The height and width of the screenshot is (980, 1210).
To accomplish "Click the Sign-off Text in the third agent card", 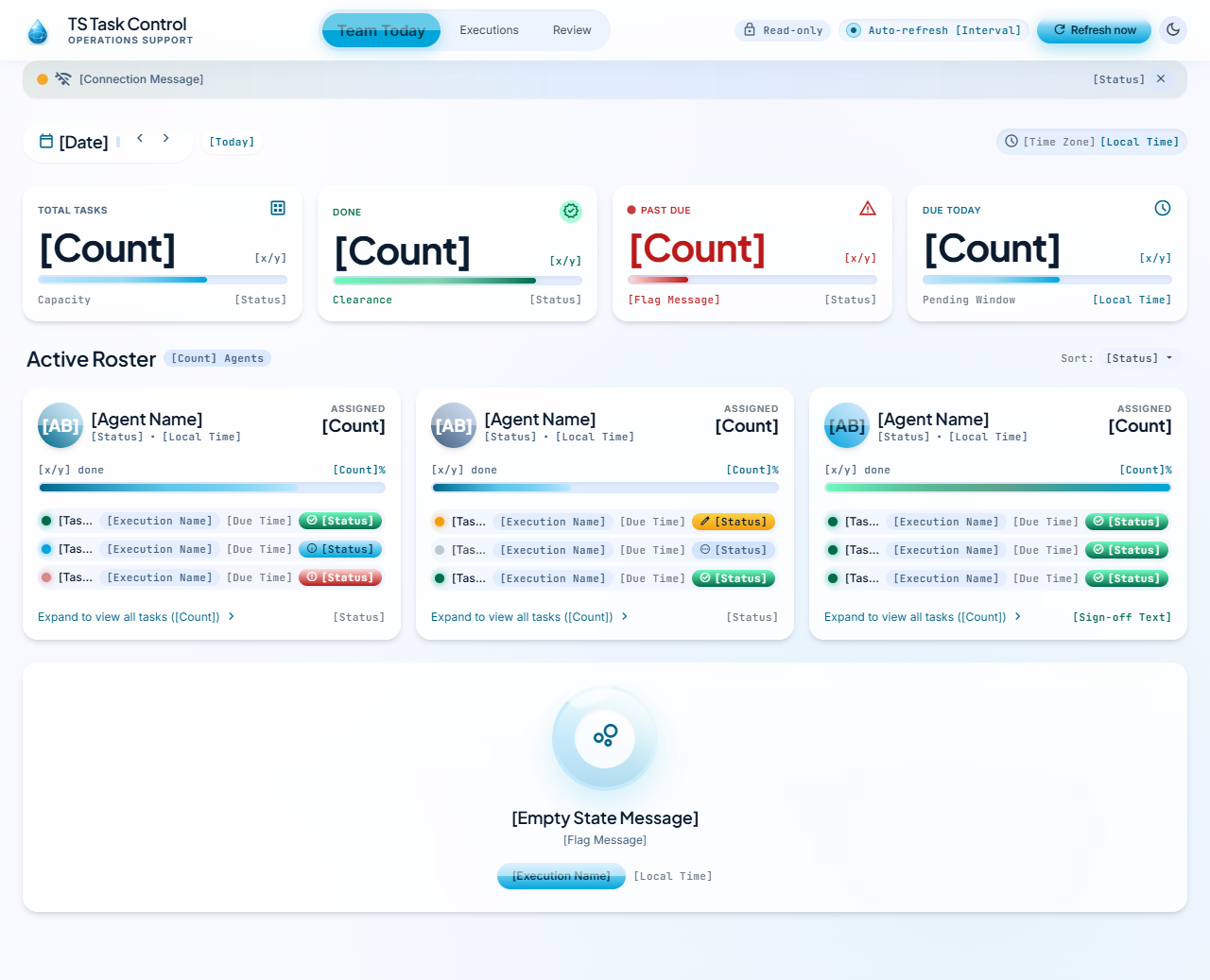I will click(x=1122, y=617).
